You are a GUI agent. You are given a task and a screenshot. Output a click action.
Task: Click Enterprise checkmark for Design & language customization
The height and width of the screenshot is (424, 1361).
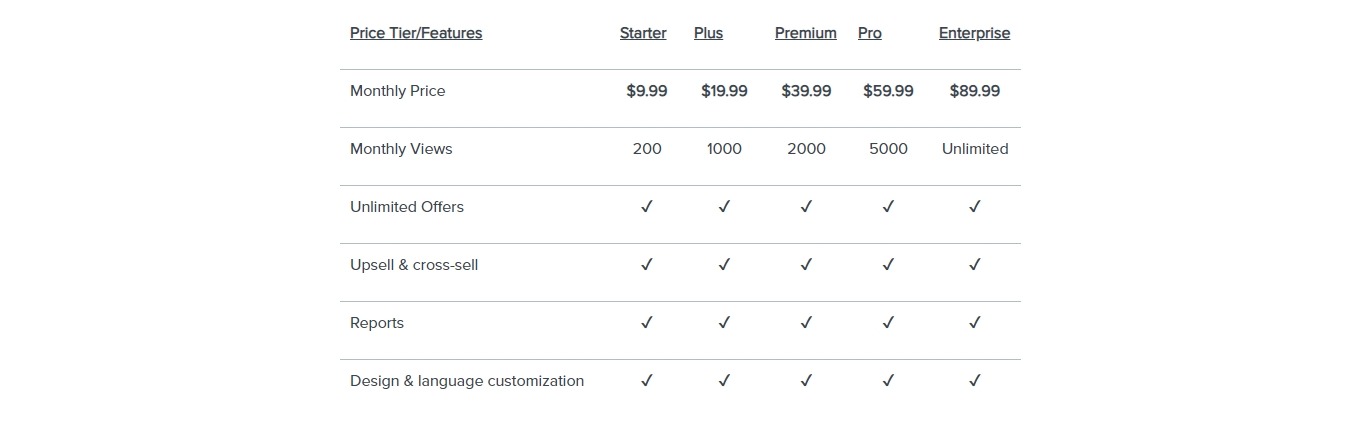[x=975, y=381]
